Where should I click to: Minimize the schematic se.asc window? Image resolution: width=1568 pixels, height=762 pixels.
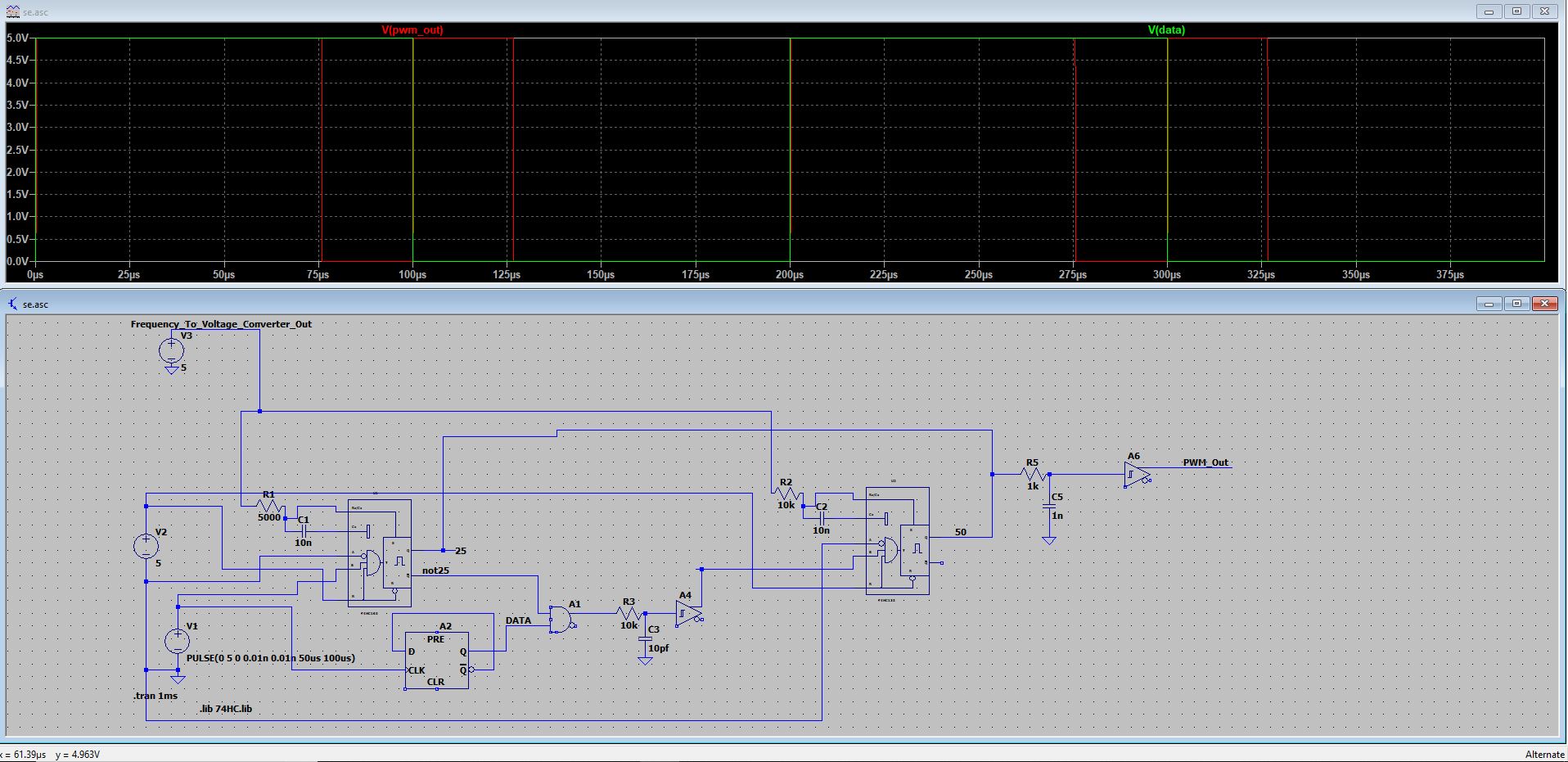point(1489,304)
